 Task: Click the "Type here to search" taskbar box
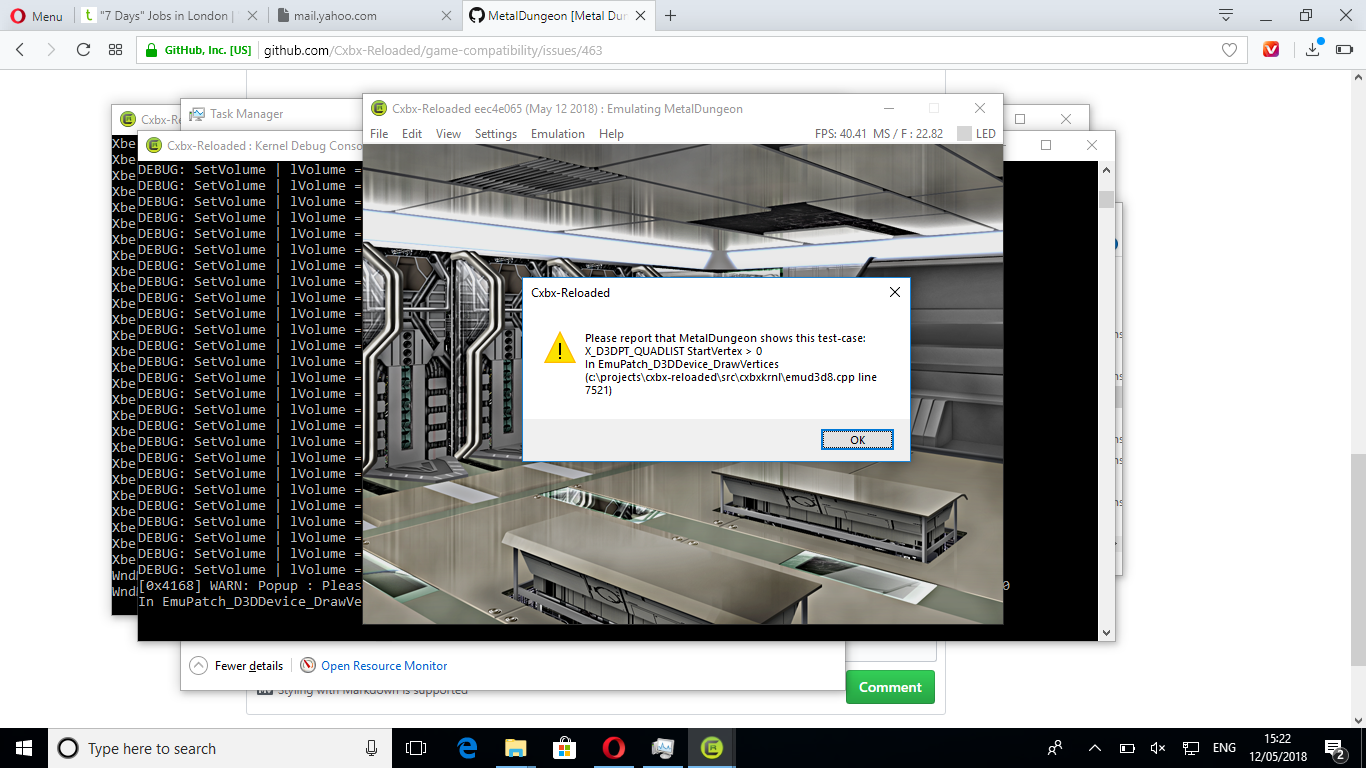tap(220, 748)
